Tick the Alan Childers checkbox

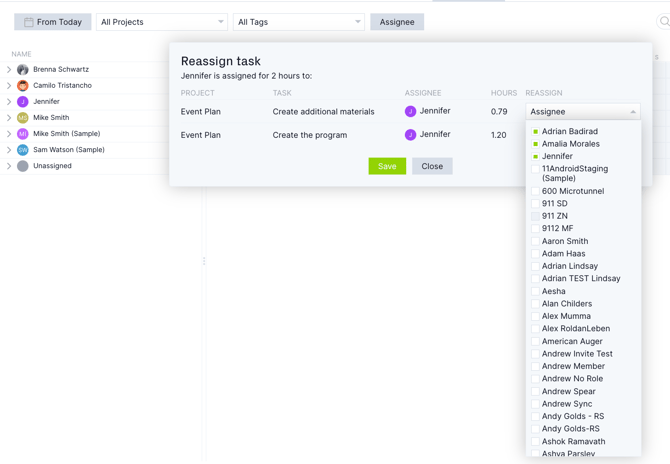(535, 304)
